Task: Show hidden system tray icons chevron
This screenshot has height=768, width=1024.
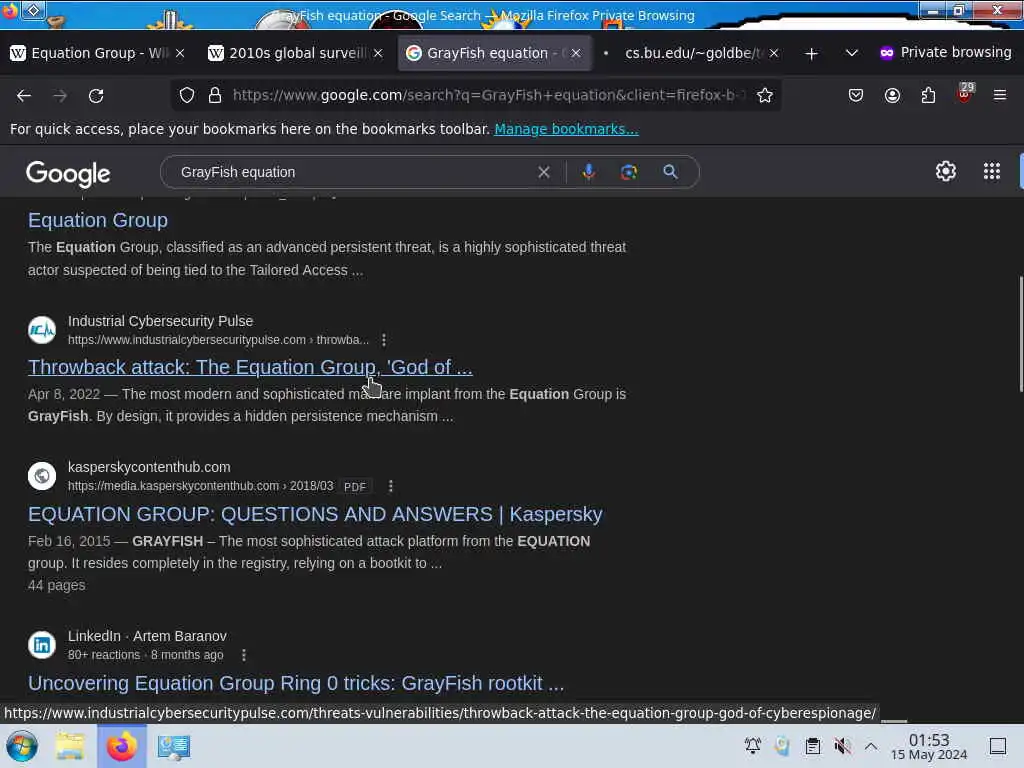Action: (871, 746)
